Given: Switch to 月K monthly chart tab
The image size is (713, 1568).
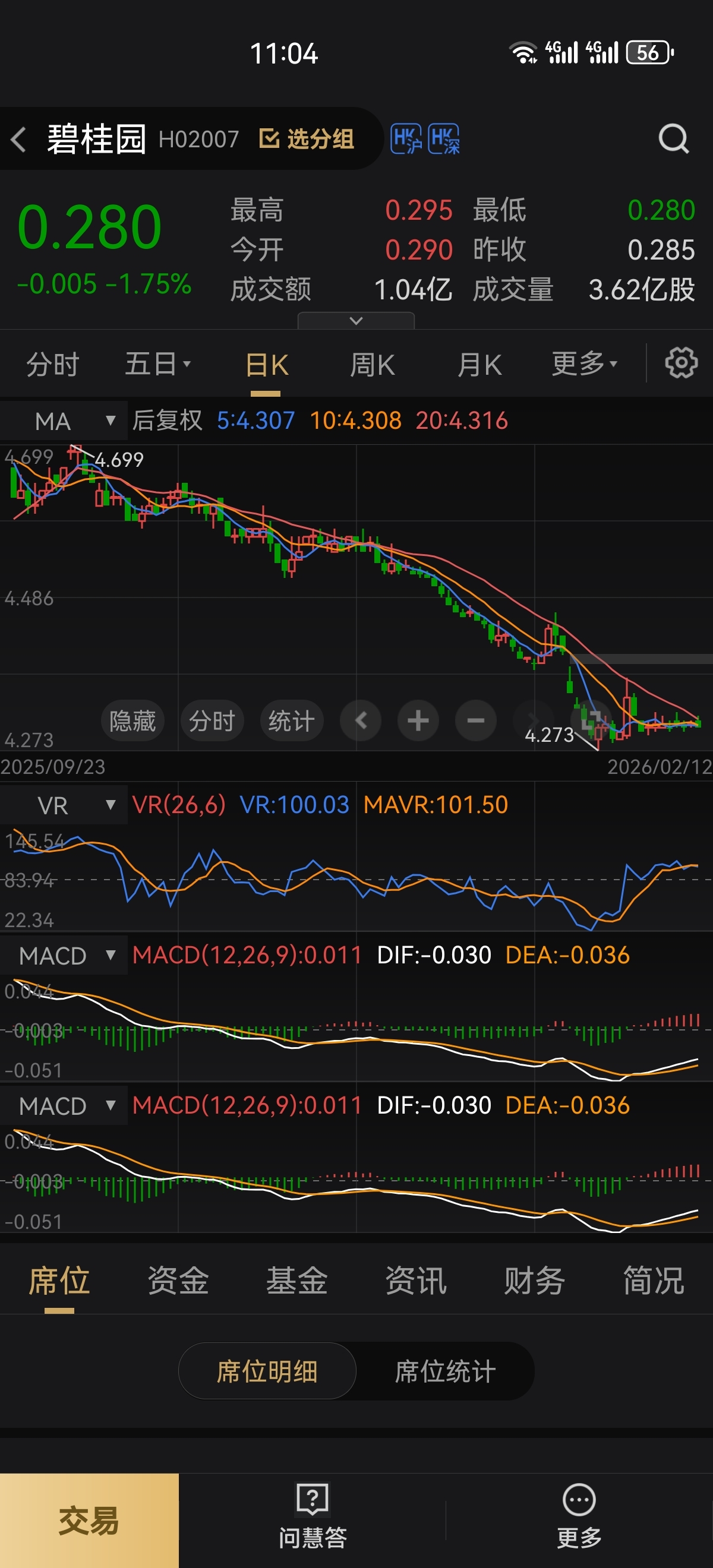Looking at the screenshot, I should [x=479, y=365].
